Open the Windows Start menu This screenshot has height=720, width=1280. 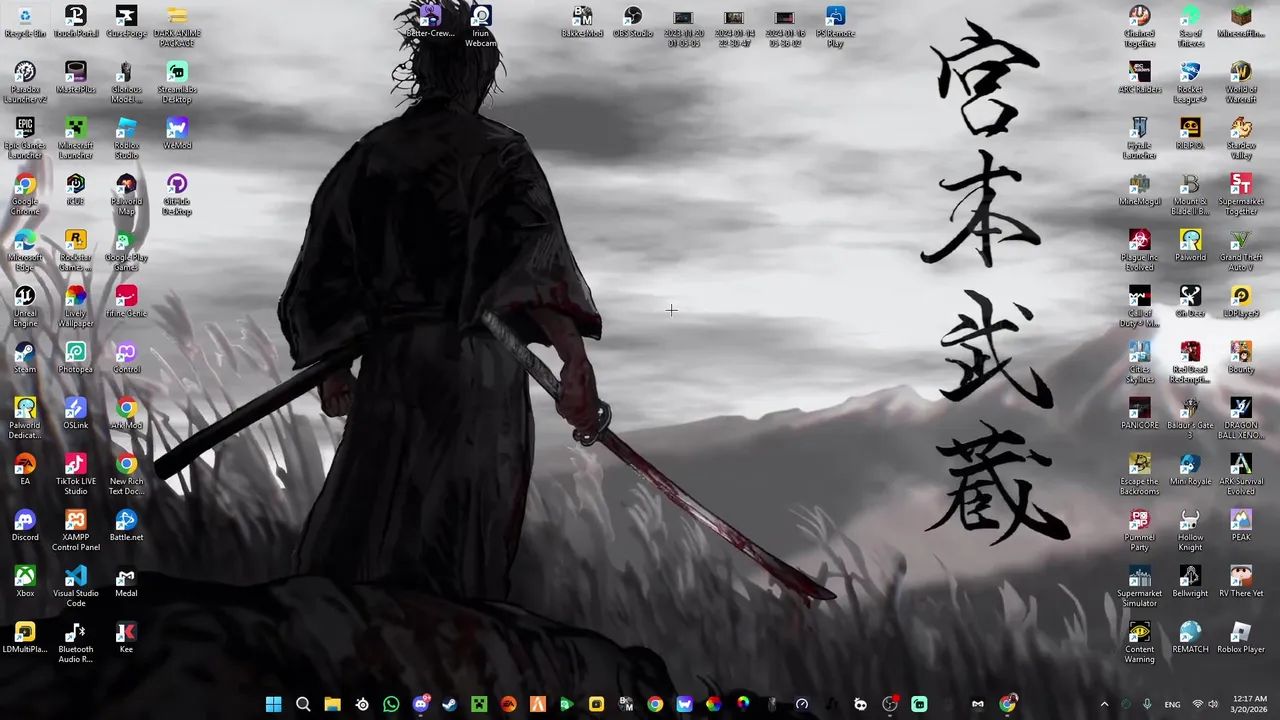tap(273, 705)
